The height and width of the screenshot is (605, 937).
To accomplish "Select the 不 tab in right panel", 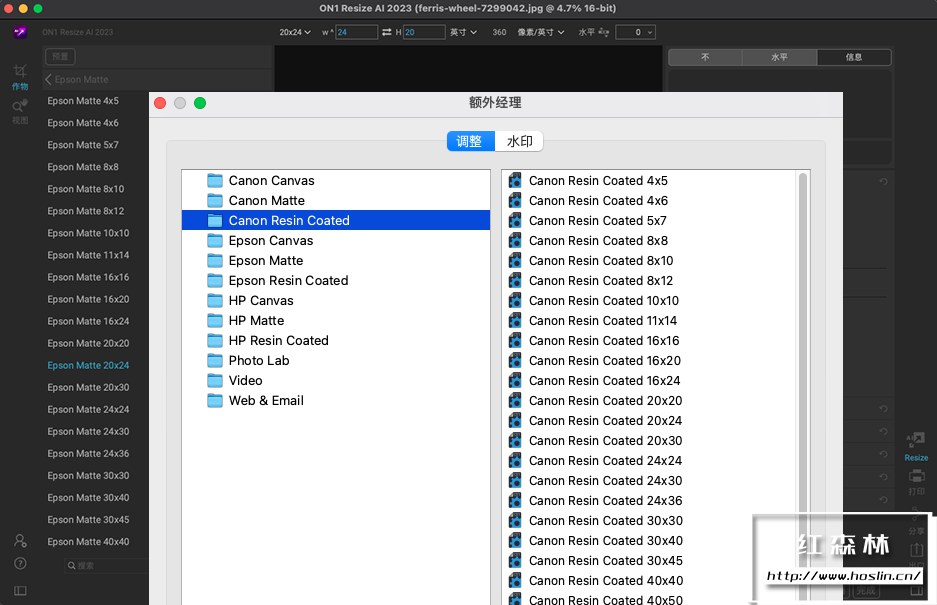I will (x=705, y=57).
